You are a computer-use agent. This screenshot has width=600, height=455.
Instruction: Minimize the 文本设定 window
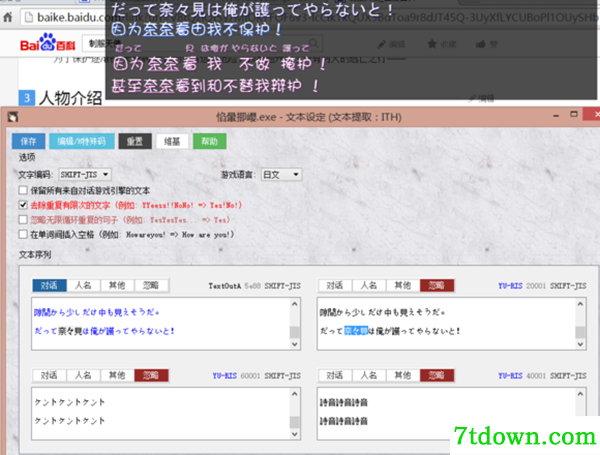(556, 115)
